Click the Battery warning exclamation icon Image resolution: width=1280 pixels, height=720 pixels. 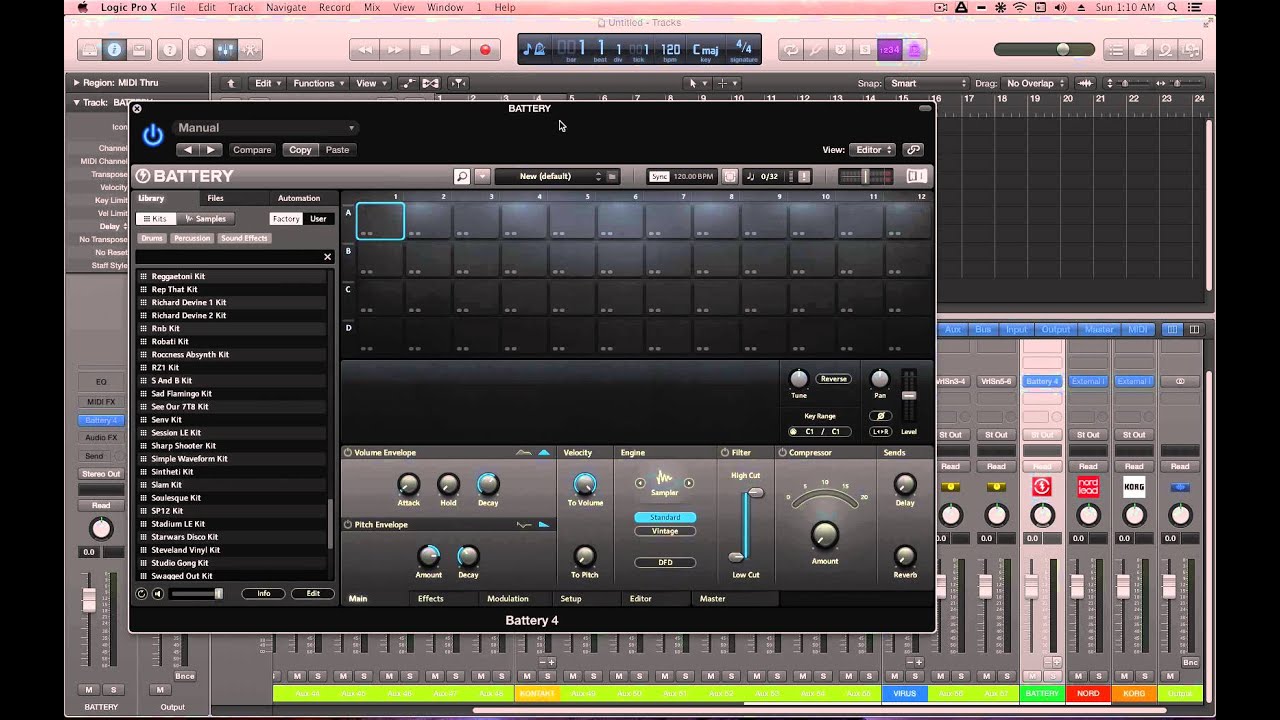pyautogui.click(x=804, y=176)
